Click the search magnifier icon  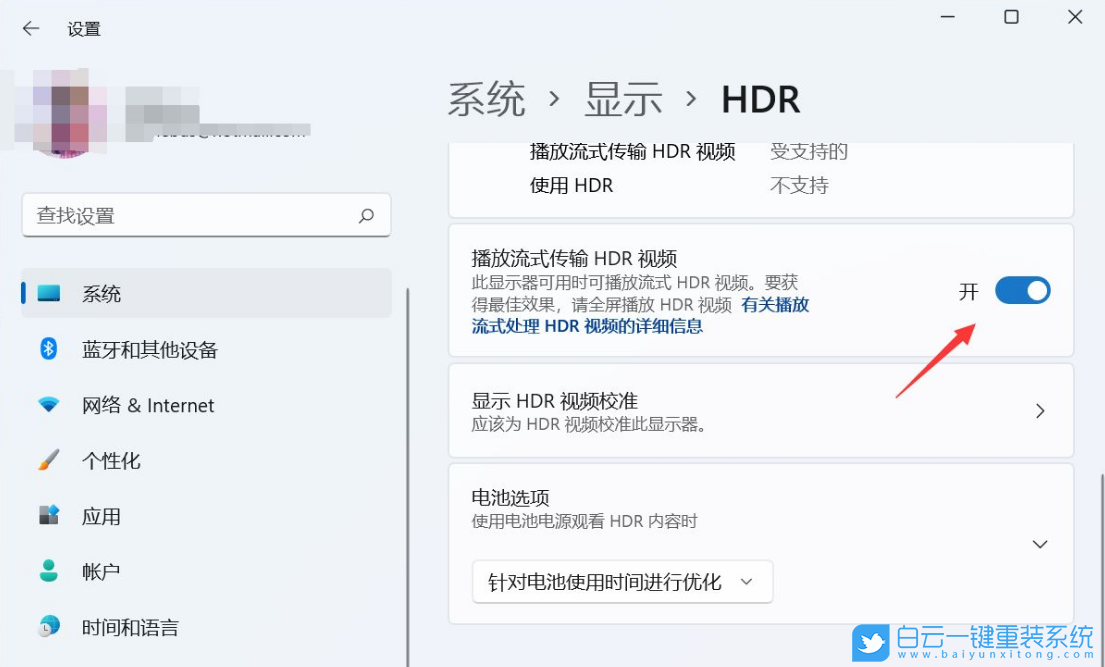click(x=367, y=215)
